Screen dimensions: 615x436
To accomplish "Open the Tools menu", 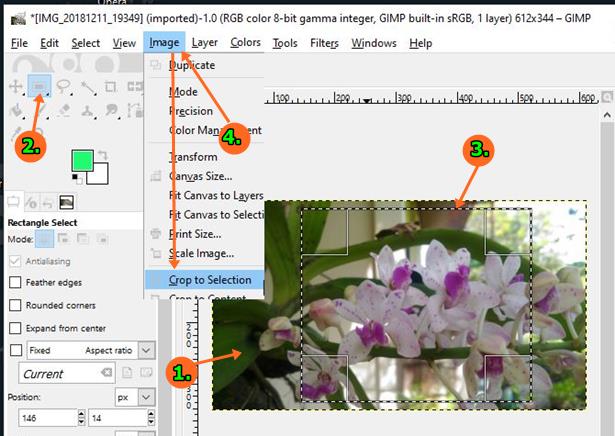I will (x=285, y=43).
